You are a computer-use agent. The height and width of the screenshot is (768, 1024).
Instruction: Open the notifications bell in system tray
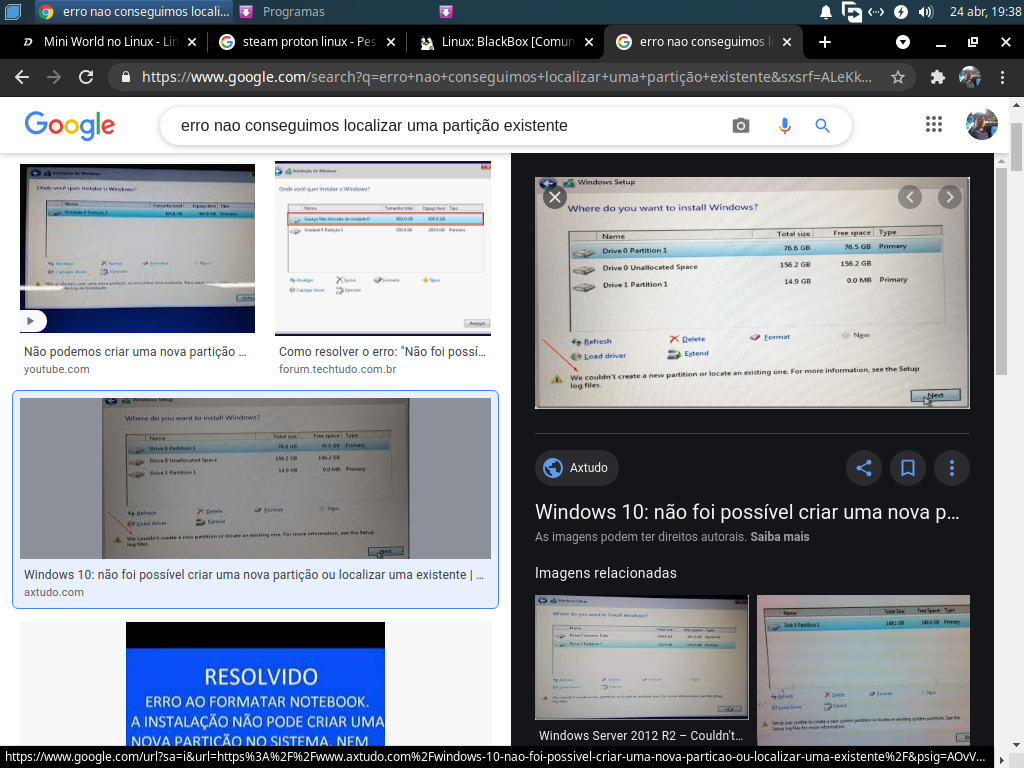825,12
